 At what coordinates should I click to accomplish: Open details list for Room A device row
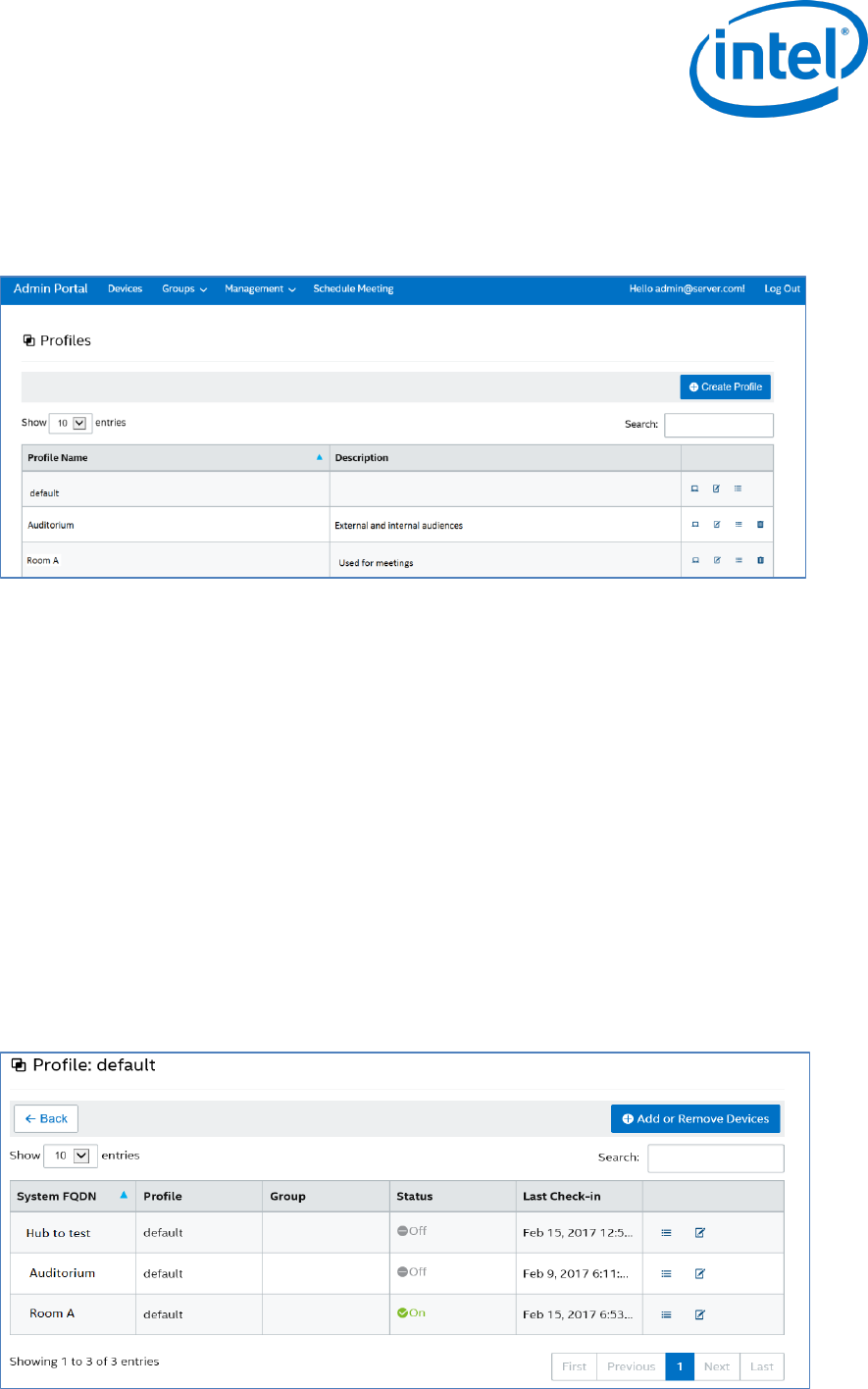666,1314
